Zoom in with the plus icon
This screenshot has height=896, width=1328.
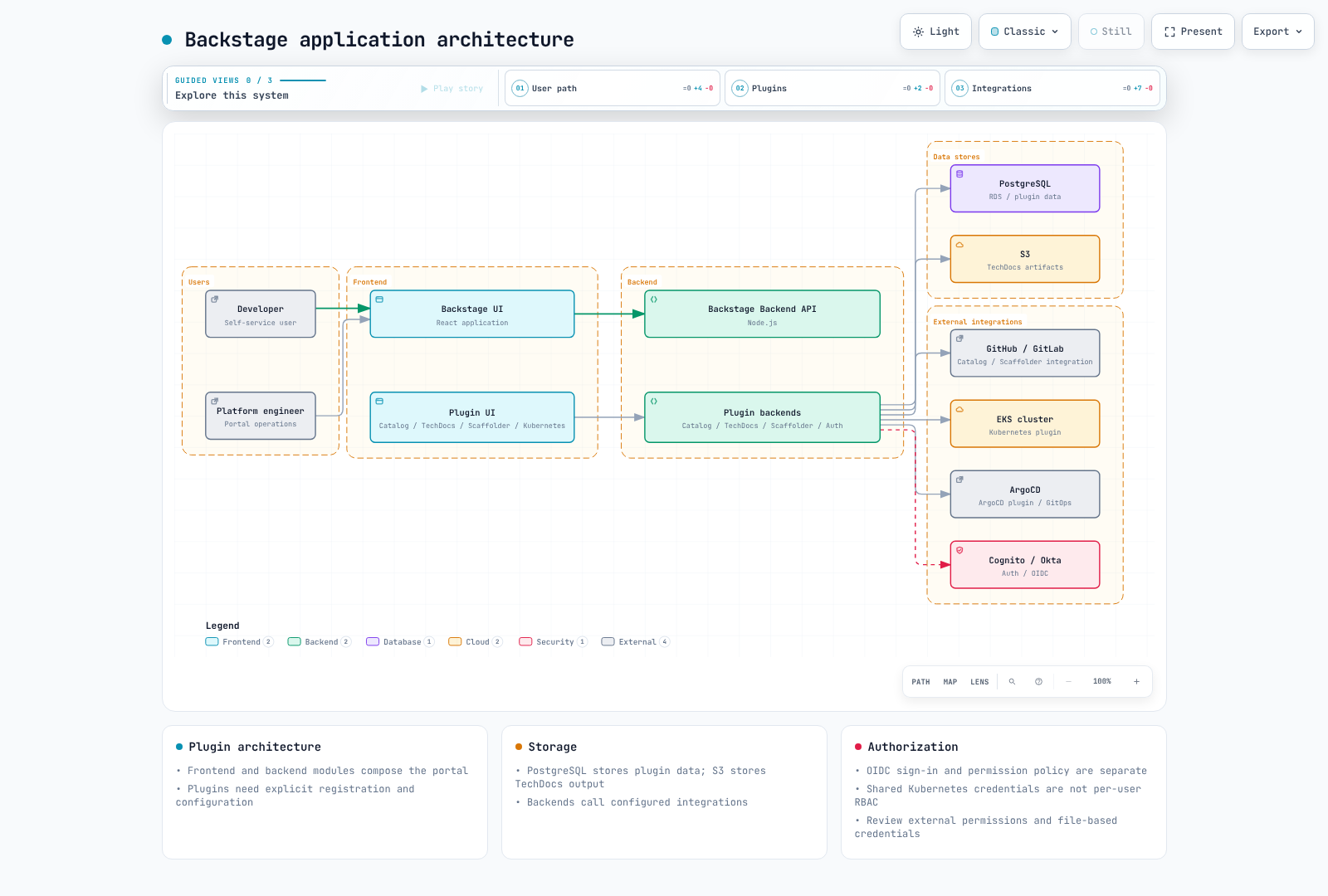[x=1136, y=682]
